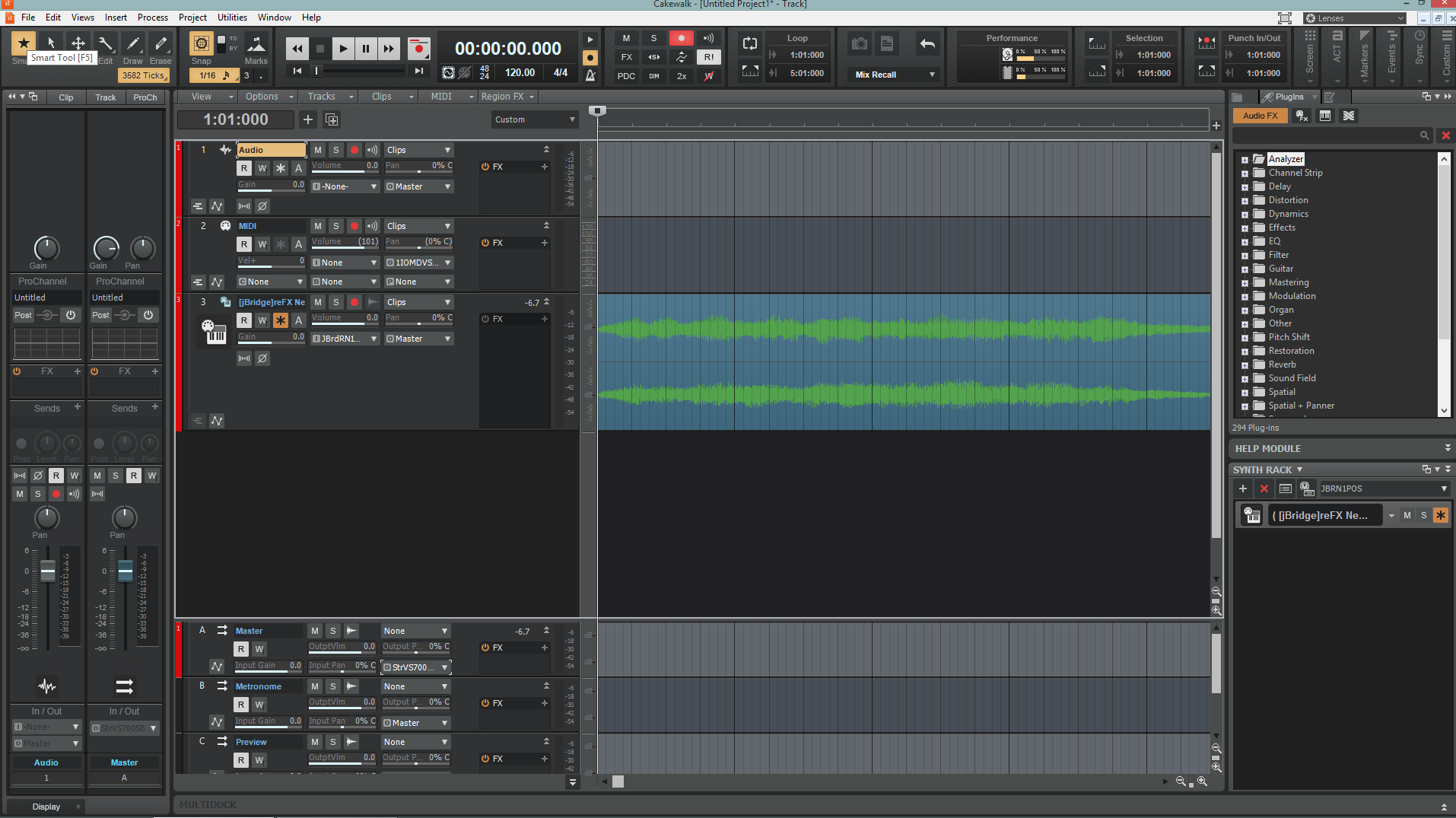Open MIDI track output 1IOMDVS dropdown
The height and width of the screenshot is (818, 1456).
pyautogui.click(x=418, y=263)
